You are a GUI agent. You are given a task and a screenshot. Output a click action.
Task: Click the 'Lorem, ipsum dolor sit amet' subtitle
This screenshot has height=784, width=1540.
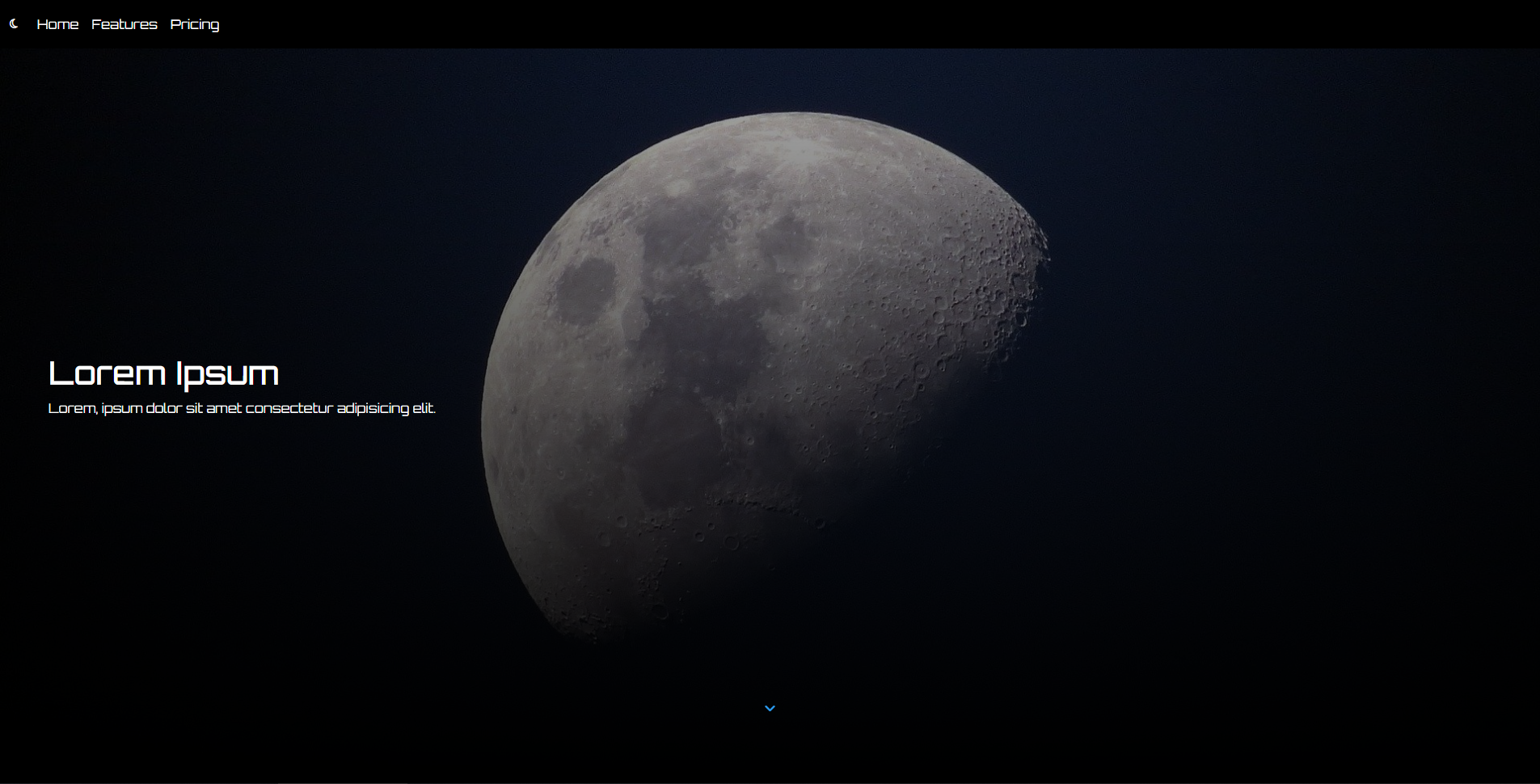(242, 408)
